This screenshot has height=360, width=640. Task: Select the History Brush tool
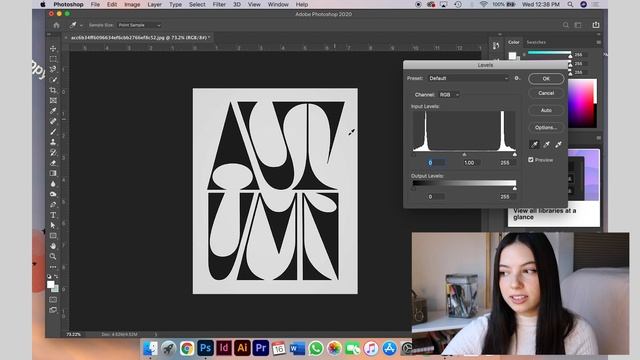[53, 152]
